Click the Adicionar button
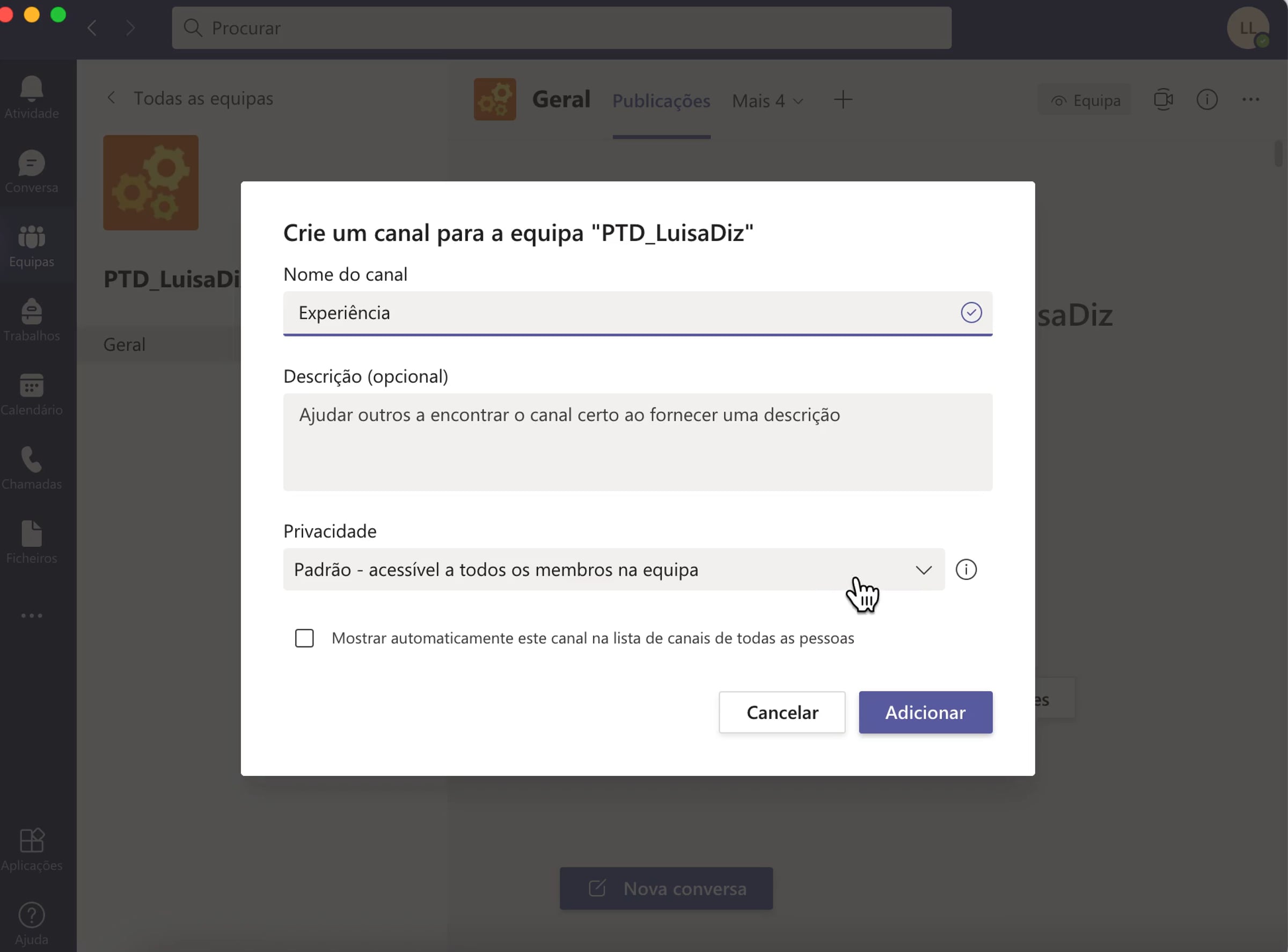 pyautogui.click(x=925, y=713)
